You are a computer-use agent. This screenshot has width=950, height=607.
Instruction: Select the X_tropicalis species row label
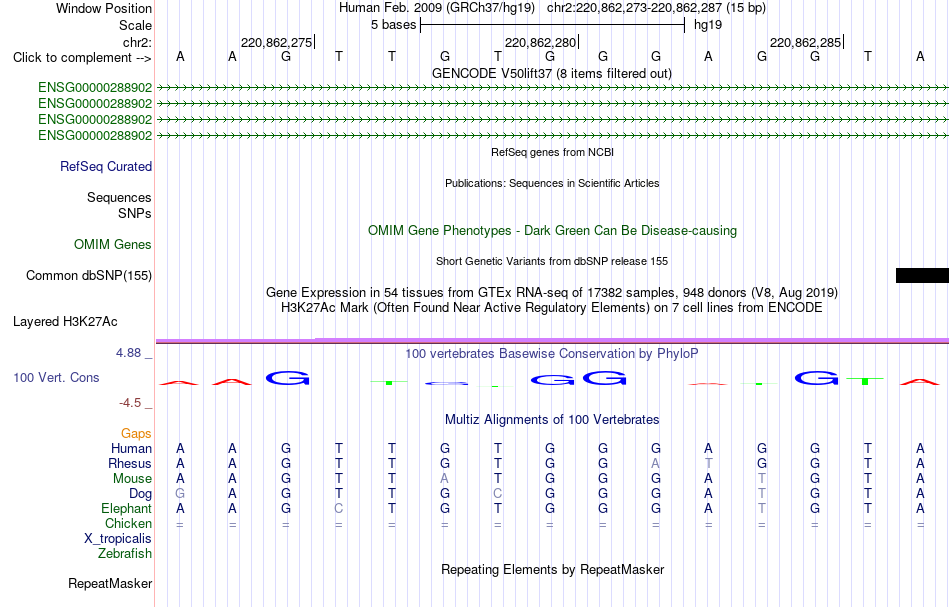[x=118, y=539]
